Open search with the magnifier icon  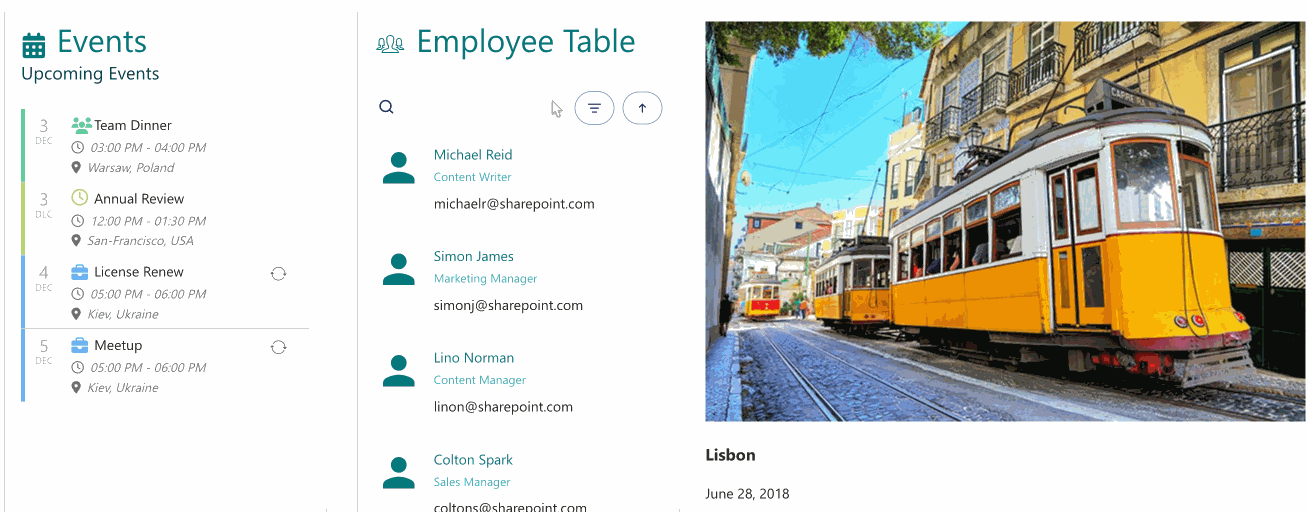click(387, 107)
